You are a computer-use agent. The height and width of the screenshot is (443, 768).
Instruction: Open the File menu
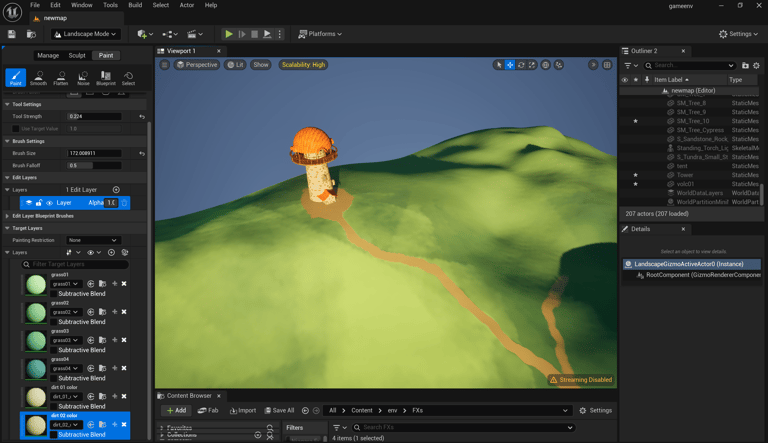click(35, 5)
